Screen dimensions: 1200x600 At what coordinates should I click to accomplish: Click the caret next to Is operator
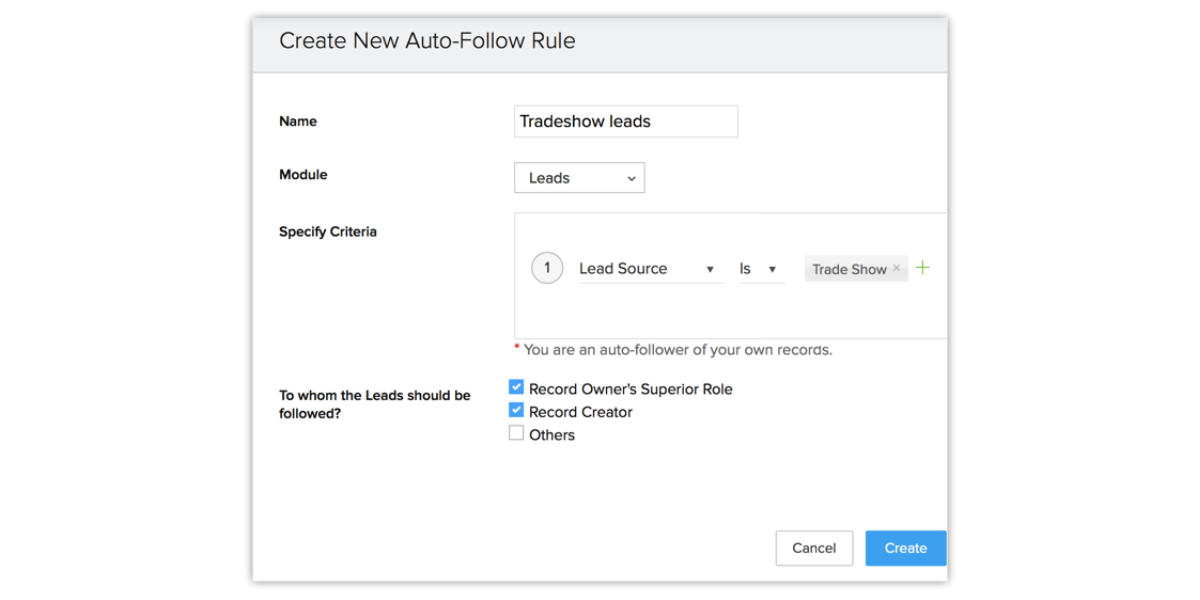click(772, 269)
